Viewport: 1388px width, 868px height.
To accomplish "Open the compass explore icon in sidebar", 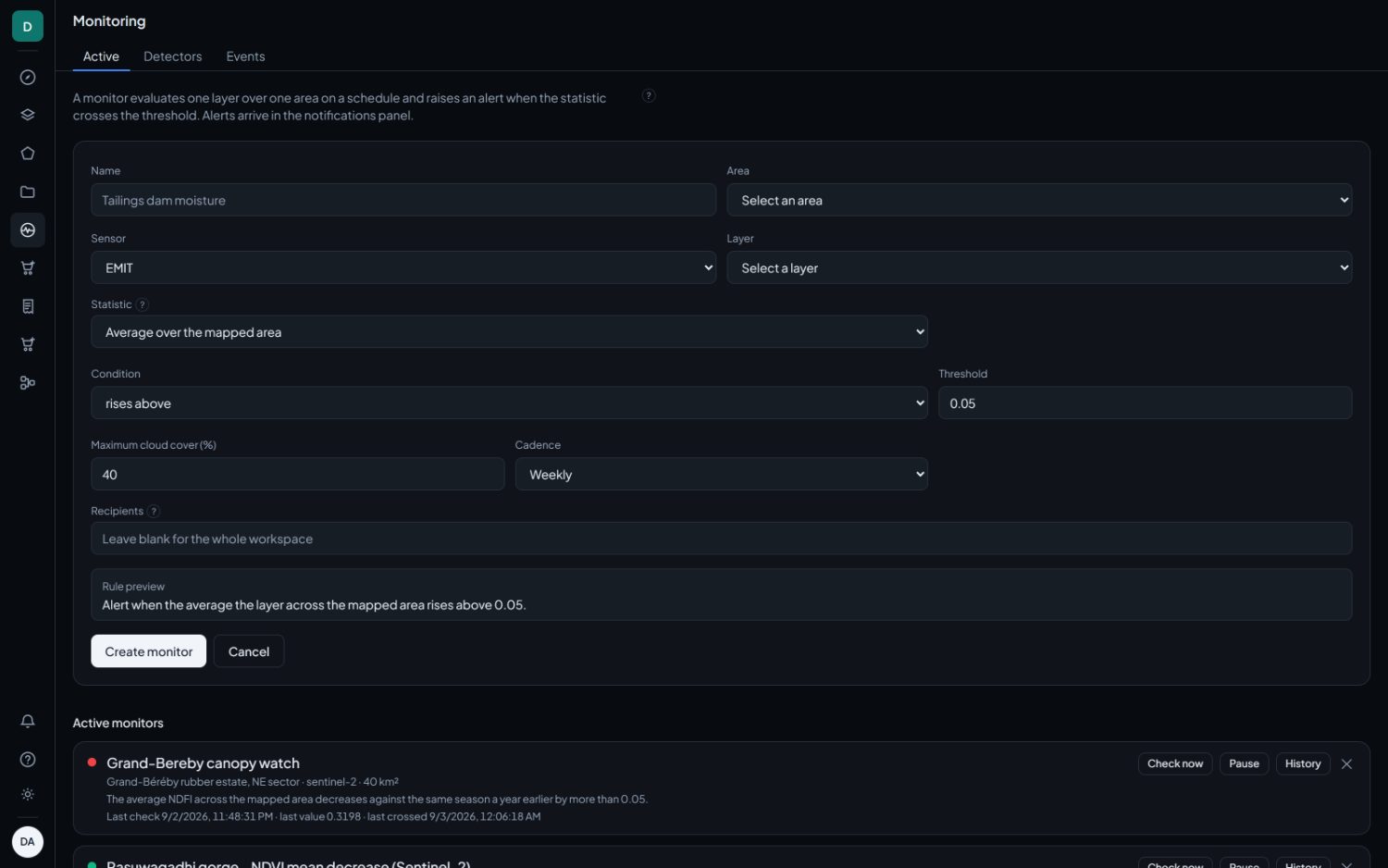I will pyautogui.click(x=28, y=78).
